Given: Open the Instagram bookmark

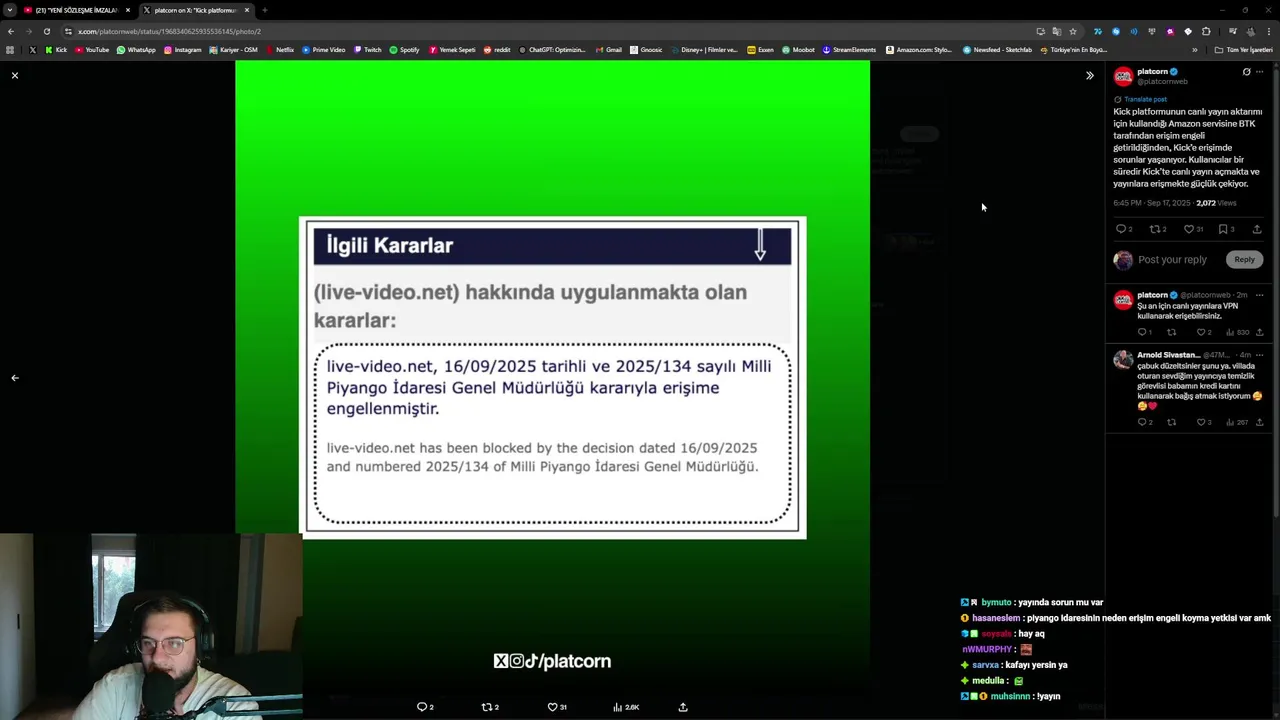Looking at the screenshot, I should tap(182, 49).
